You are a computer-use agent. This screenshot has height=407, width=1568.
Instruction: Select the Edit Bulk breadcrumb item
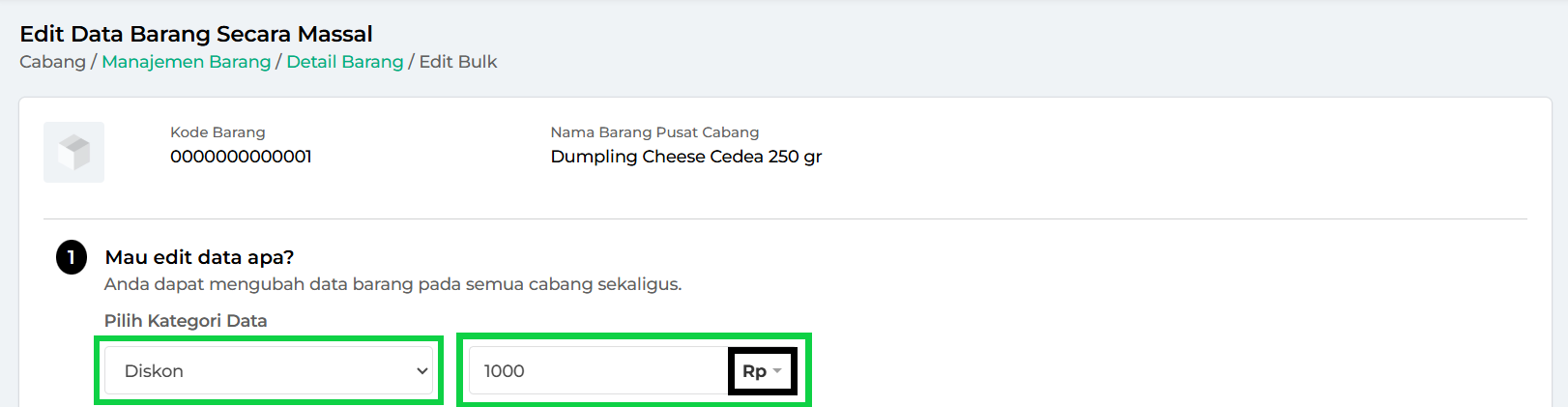pyautogui.click(x=458, y=62)
